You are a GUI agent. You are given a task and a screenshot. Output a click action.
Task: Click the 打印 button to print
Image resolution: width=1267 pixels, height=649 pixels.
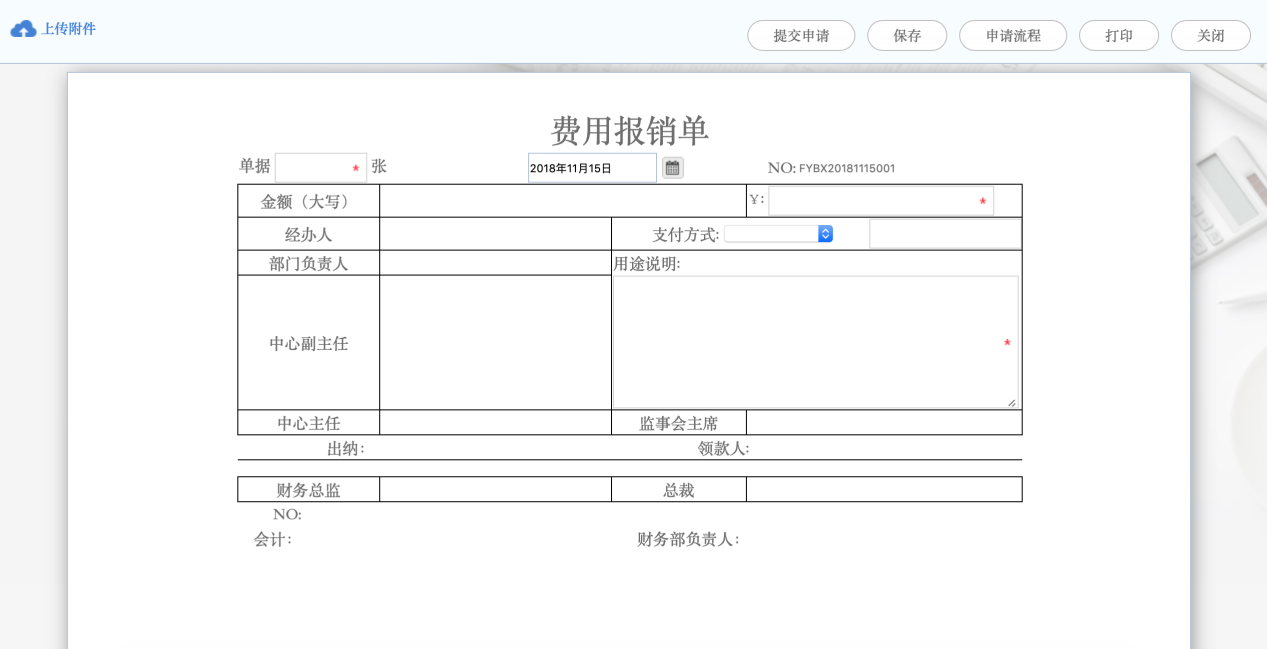[1118, 35]
